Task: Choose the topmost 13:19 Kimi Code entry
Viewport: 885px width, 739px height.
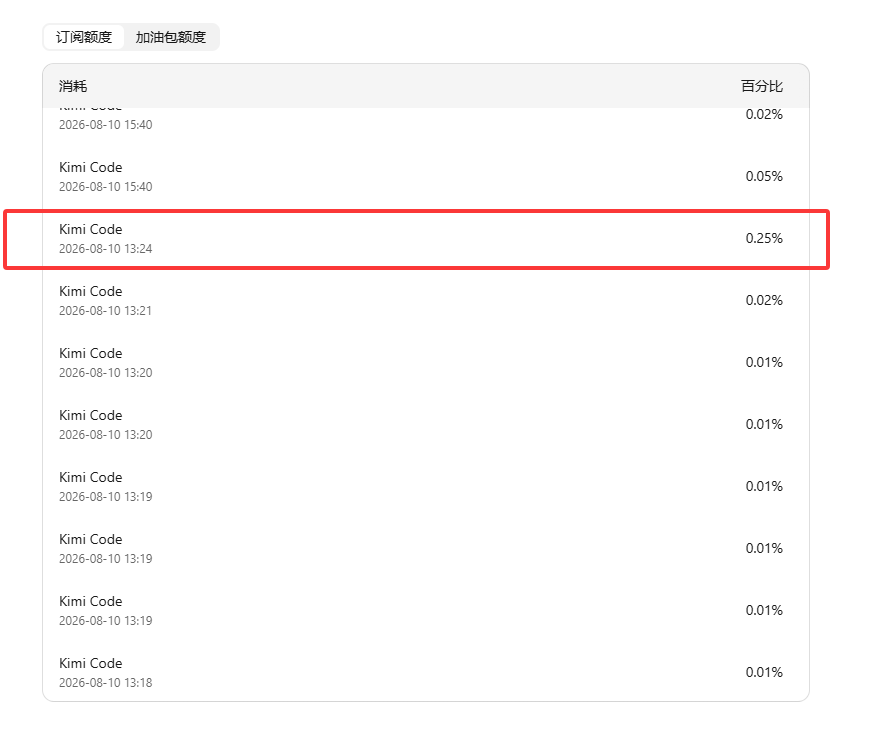Action: (x=426, y=487)
